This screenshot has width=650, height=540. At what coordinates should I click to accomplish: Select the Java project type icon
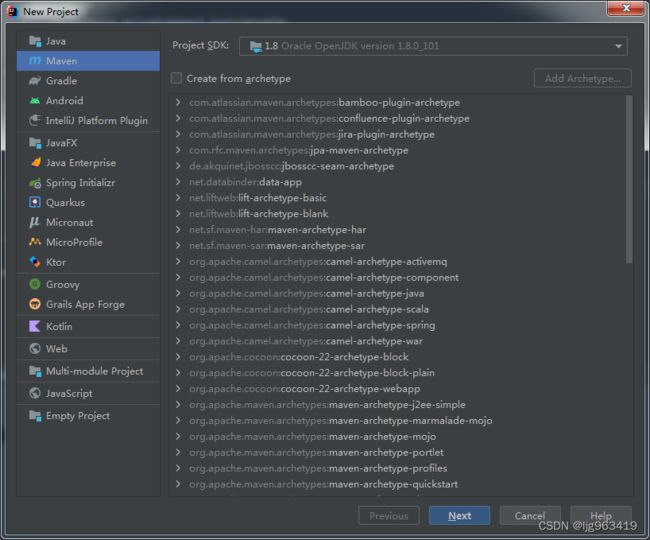[35, 41]
